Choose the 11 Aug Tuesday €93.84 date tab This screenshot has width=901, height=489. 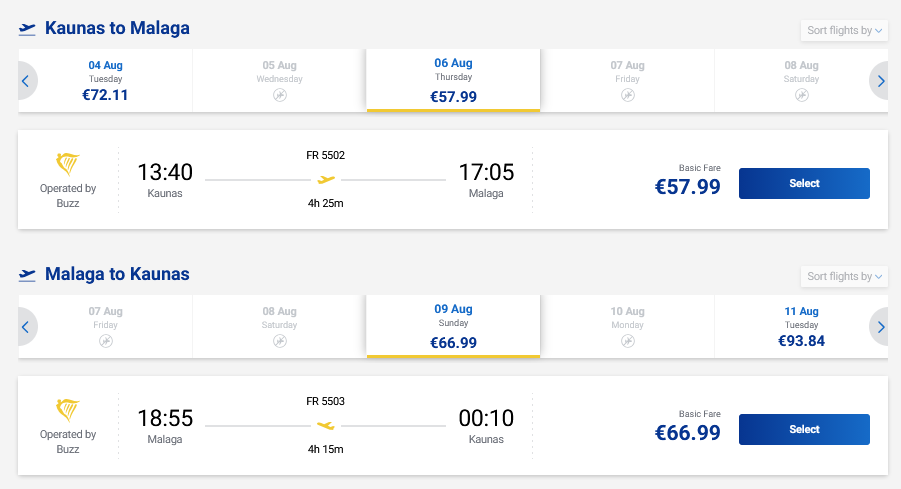pos(801,327)
